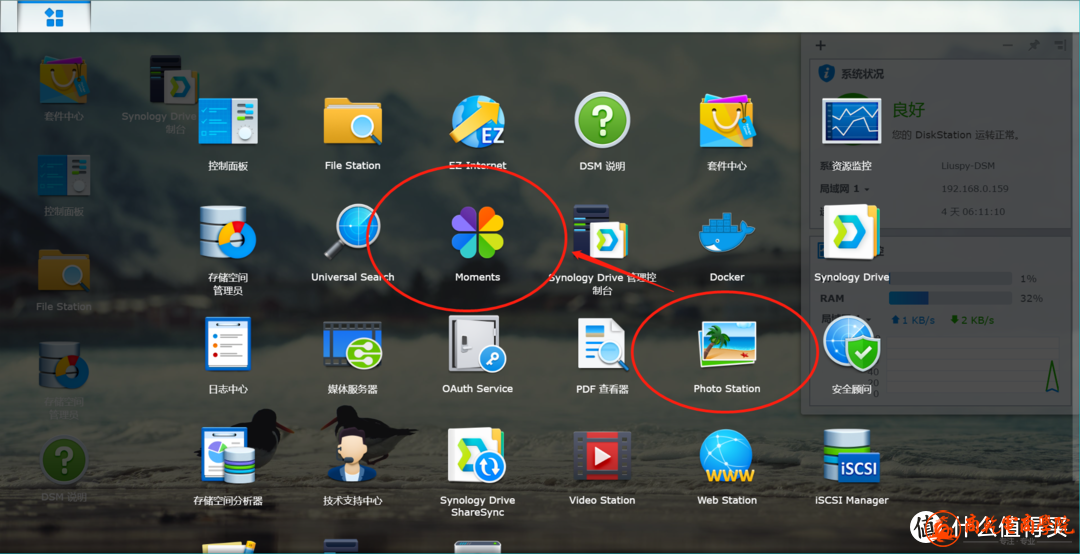Click the 2 KB/s download rate
This screenshot has height=554, width=1080.
click(971, 320)
